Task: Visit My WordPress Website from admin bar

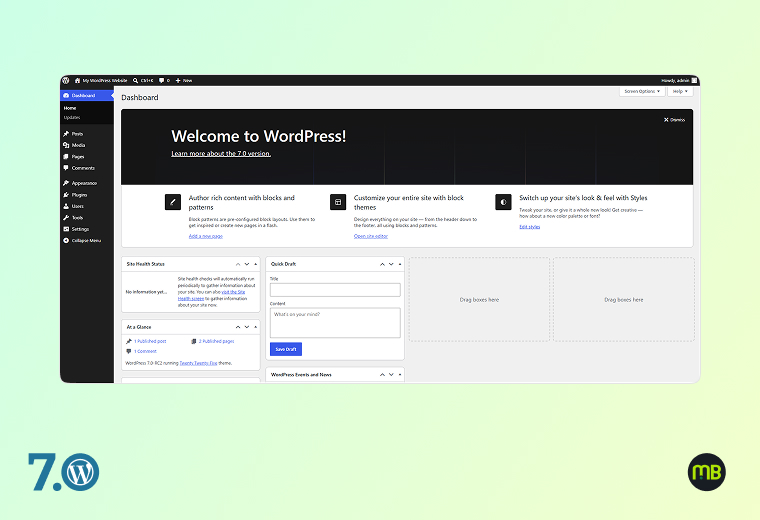Action: (x=101, y=80)
